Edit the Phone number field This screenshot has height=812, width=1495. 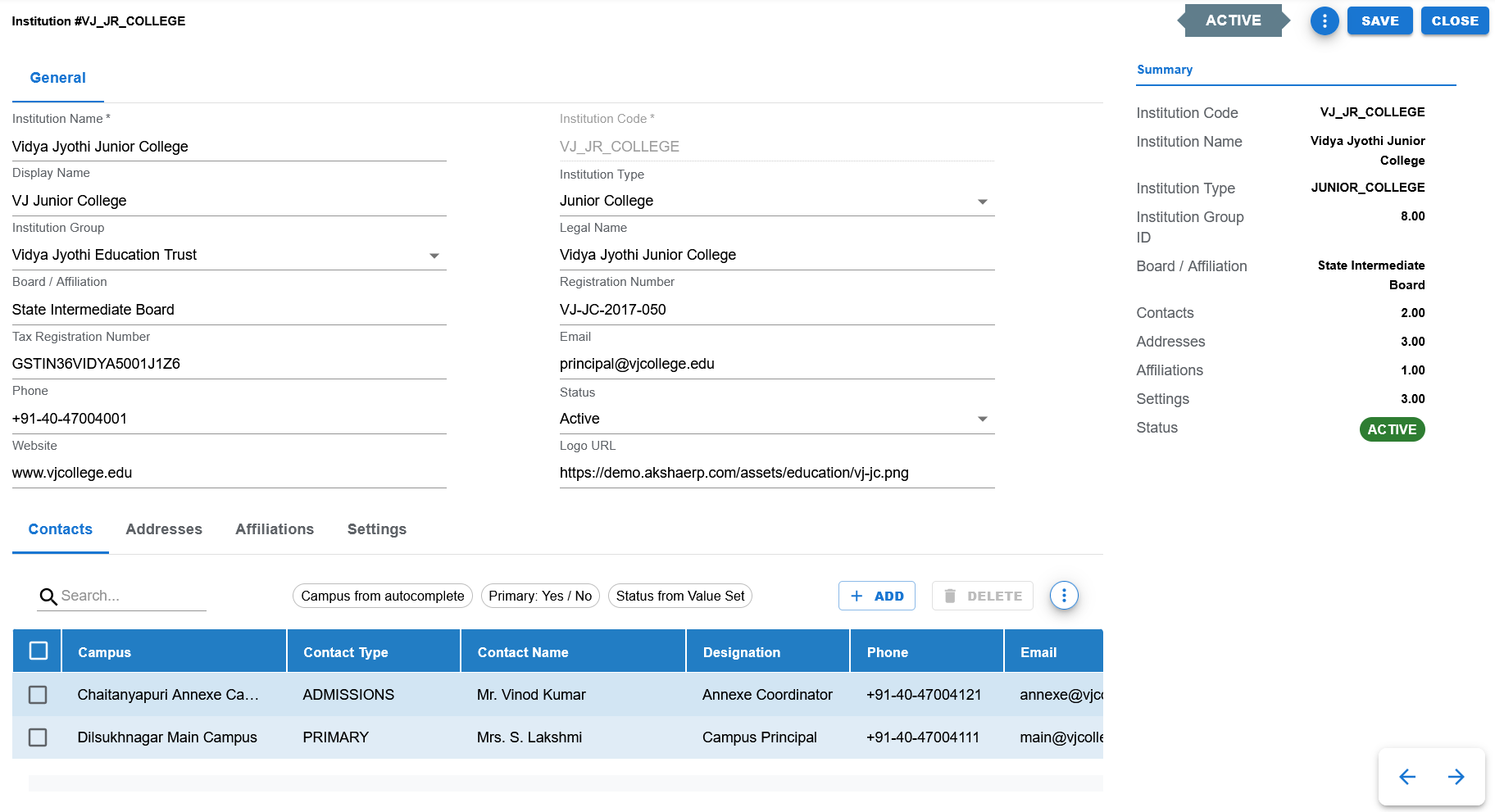click(x=229, y=419)
